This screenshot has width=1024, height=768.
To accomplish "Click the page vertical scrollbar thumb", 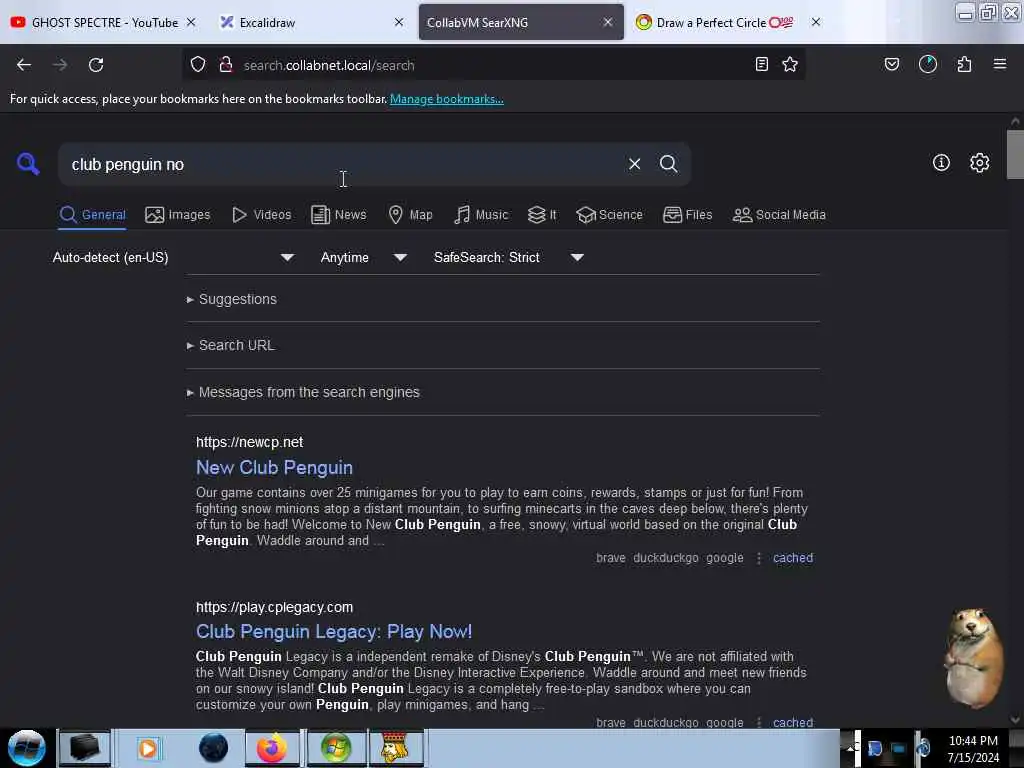I will 1014,155.
